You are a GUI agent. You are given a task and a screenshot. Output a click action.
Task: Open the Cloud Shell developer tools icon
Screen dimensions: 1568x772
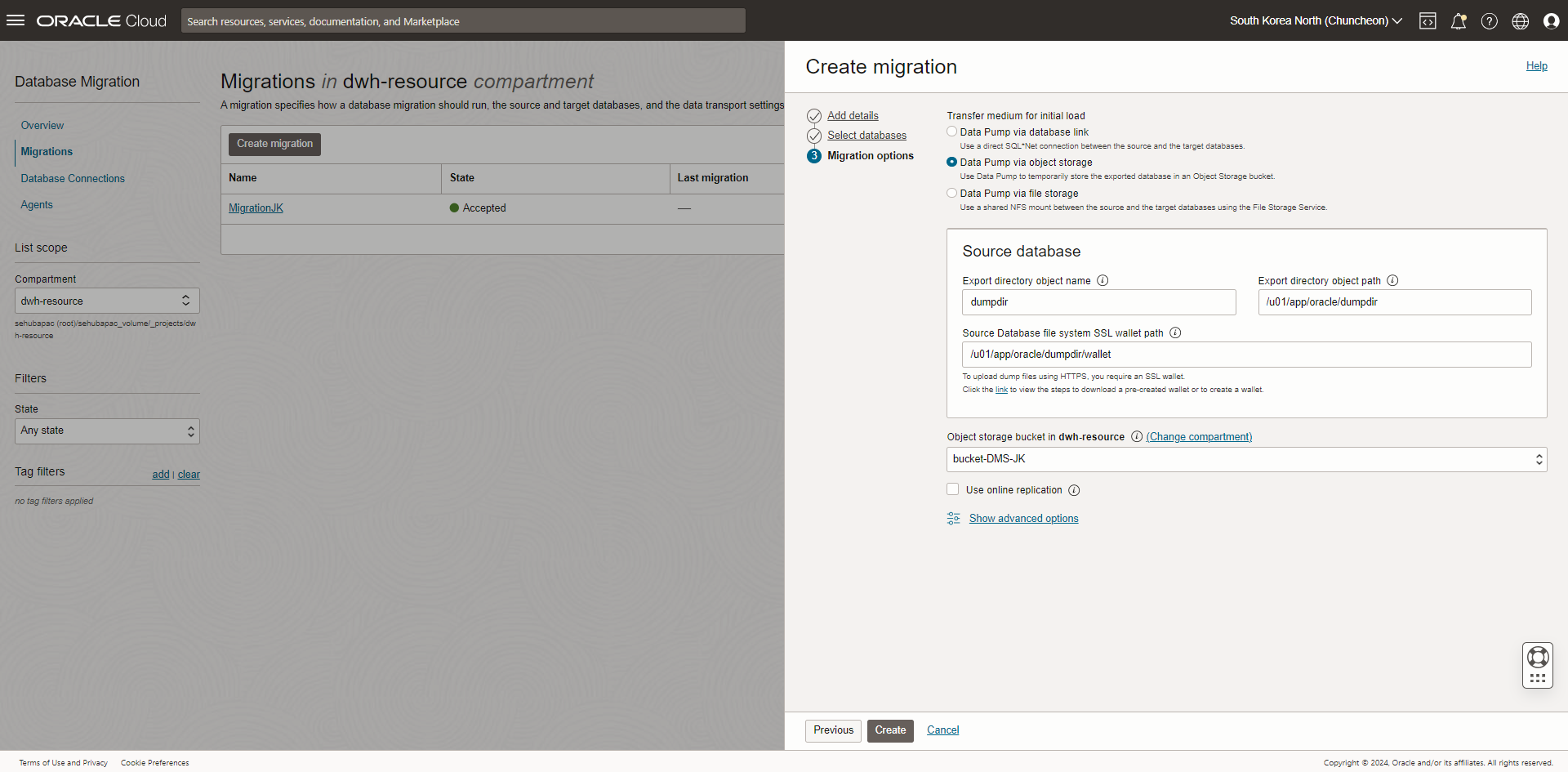(1428, 21)
